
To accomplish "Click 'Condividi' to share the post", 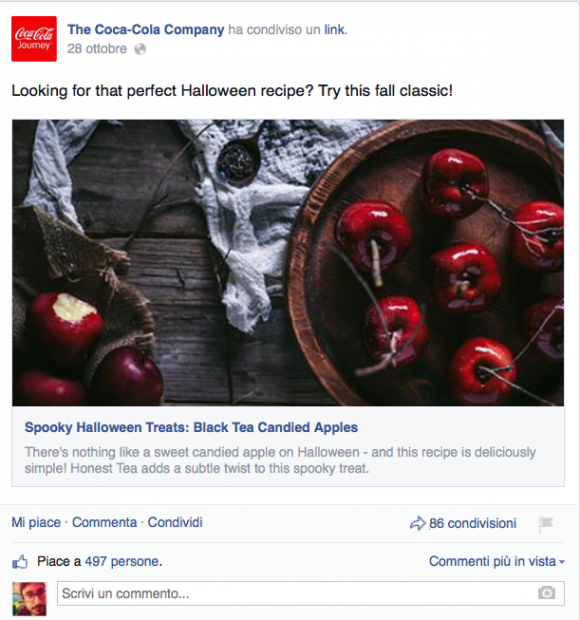I will pos(175,522).
